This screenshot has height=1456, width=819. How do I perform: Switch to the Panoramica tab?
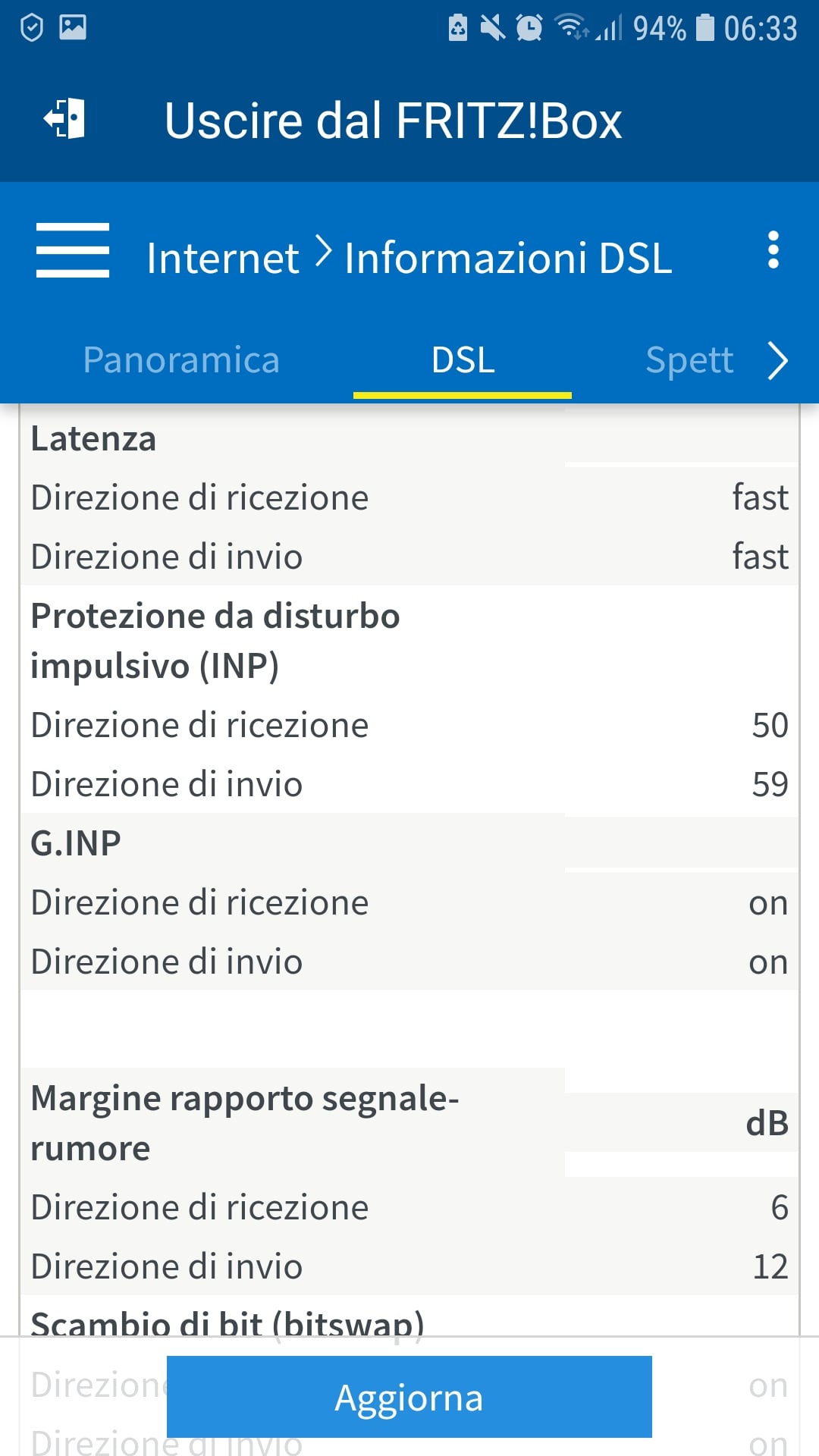coord(181,360)
